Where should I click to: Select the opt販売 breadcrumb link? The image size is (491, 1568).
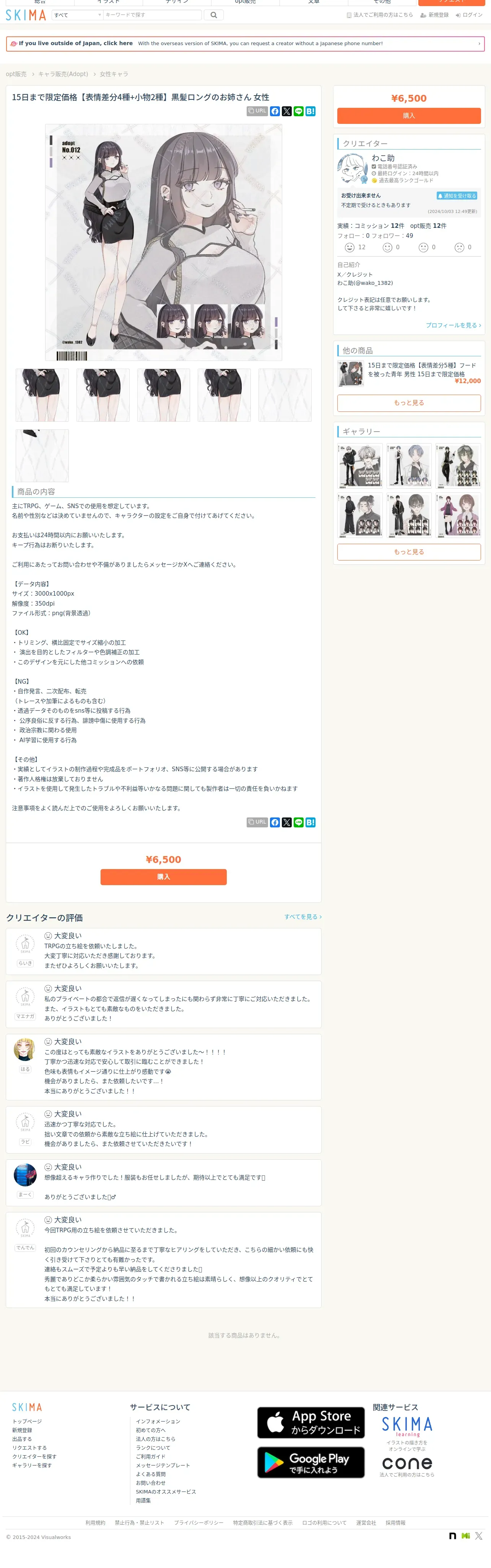tap(16, 74)
